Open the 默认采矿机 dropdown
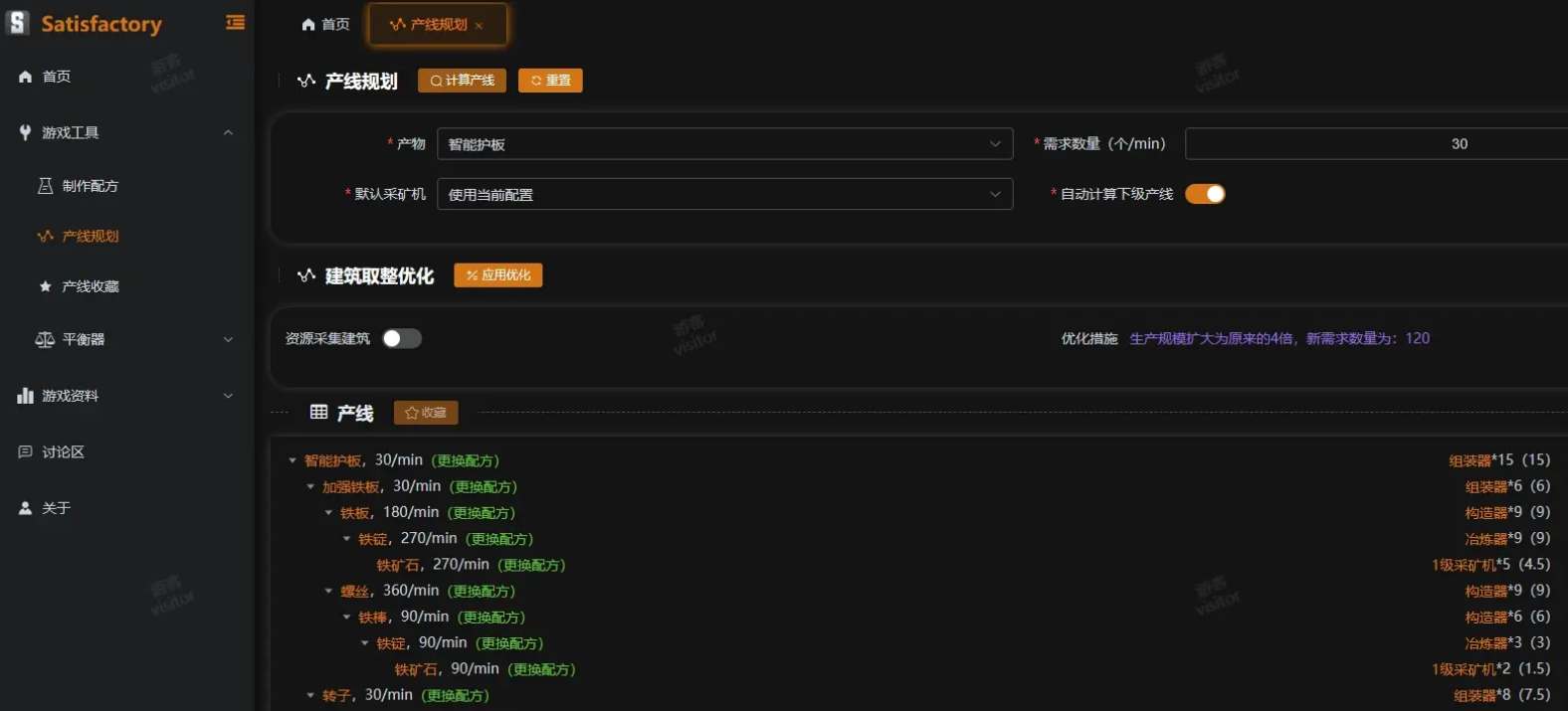Image resolution: width=1568 pixels, height=711 pixels. [724, 195]
